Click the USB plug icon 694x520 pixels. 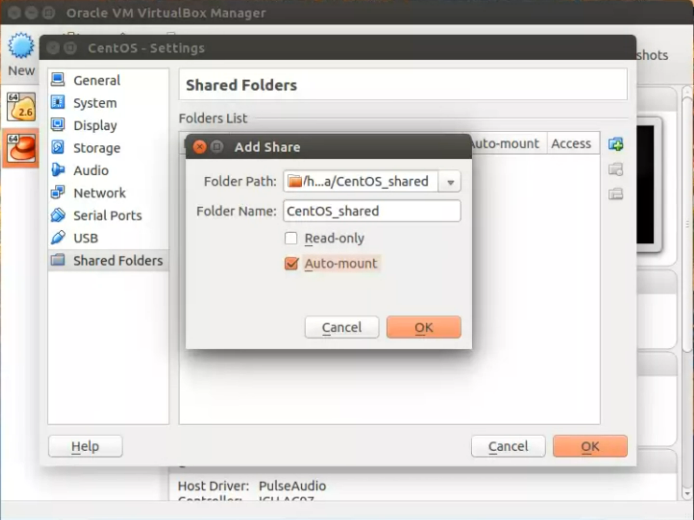58,238
